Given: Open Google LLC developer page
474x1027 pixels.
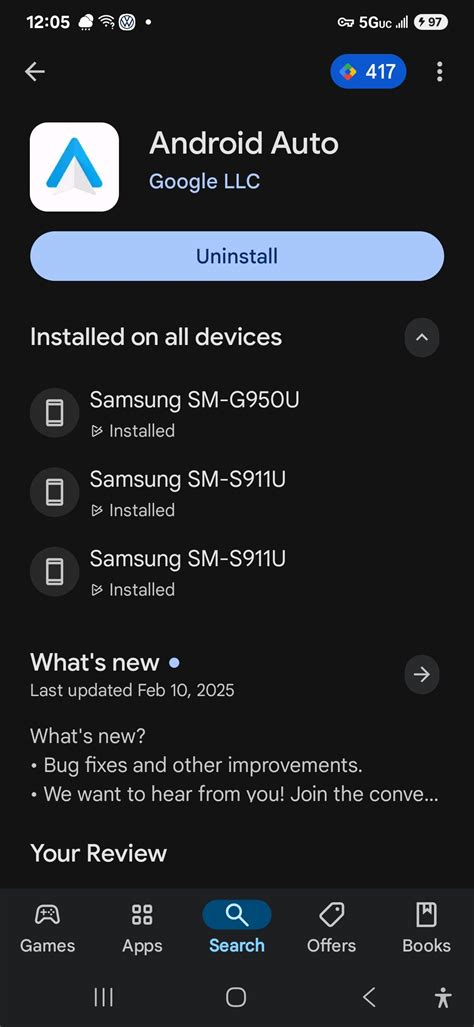Looking at the screenshot, I should point(204,181).
